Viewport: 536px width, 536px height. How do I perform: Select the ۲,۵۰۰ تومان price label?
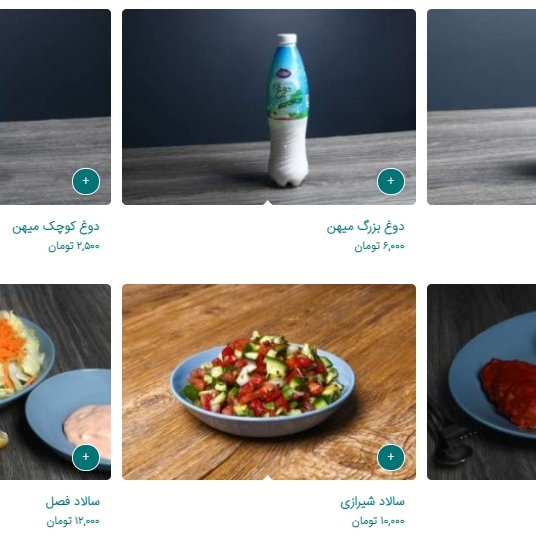point(73,246)
